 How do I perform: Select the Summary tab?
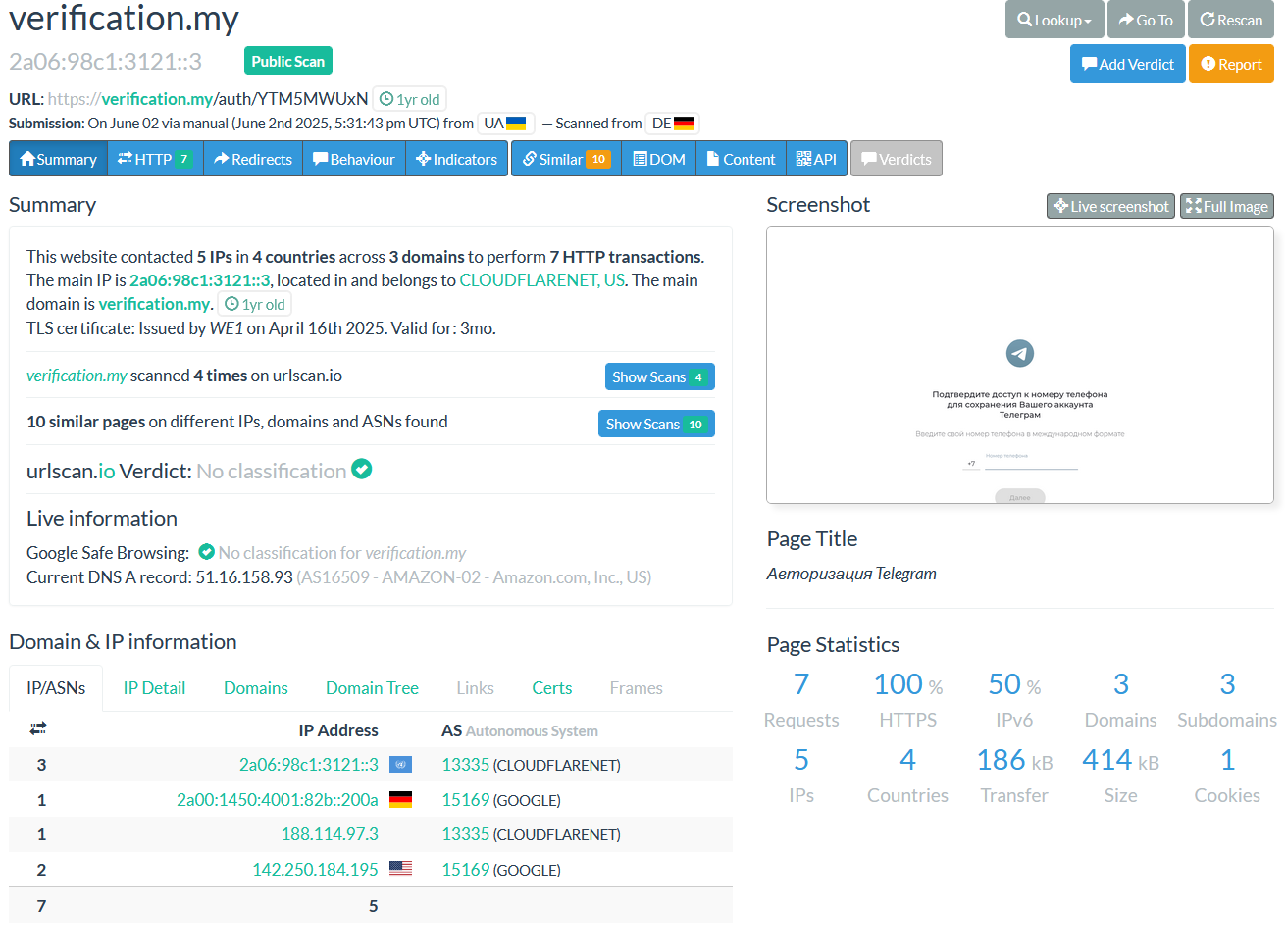point(58,159)
